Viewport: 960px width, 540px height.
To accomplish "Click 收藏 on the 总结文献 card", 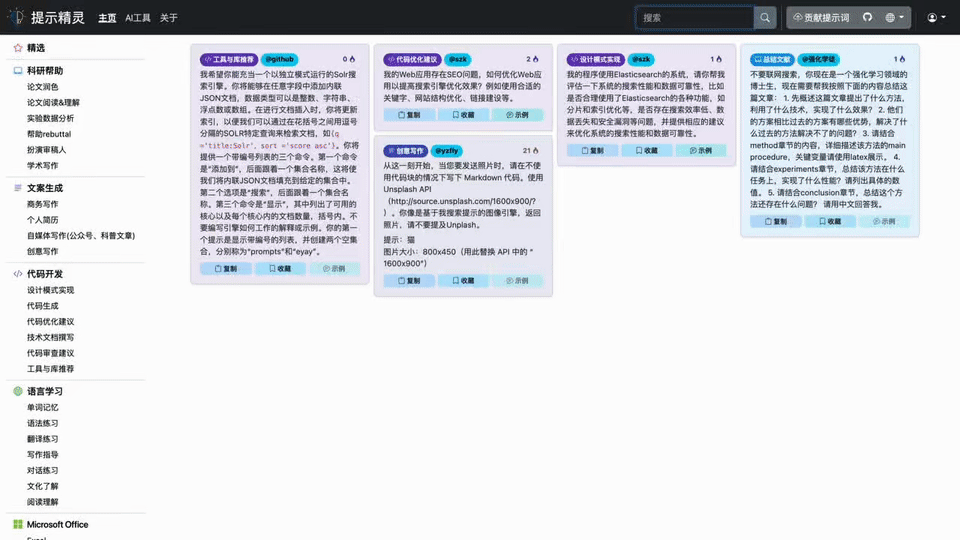I will coord(830,221).
